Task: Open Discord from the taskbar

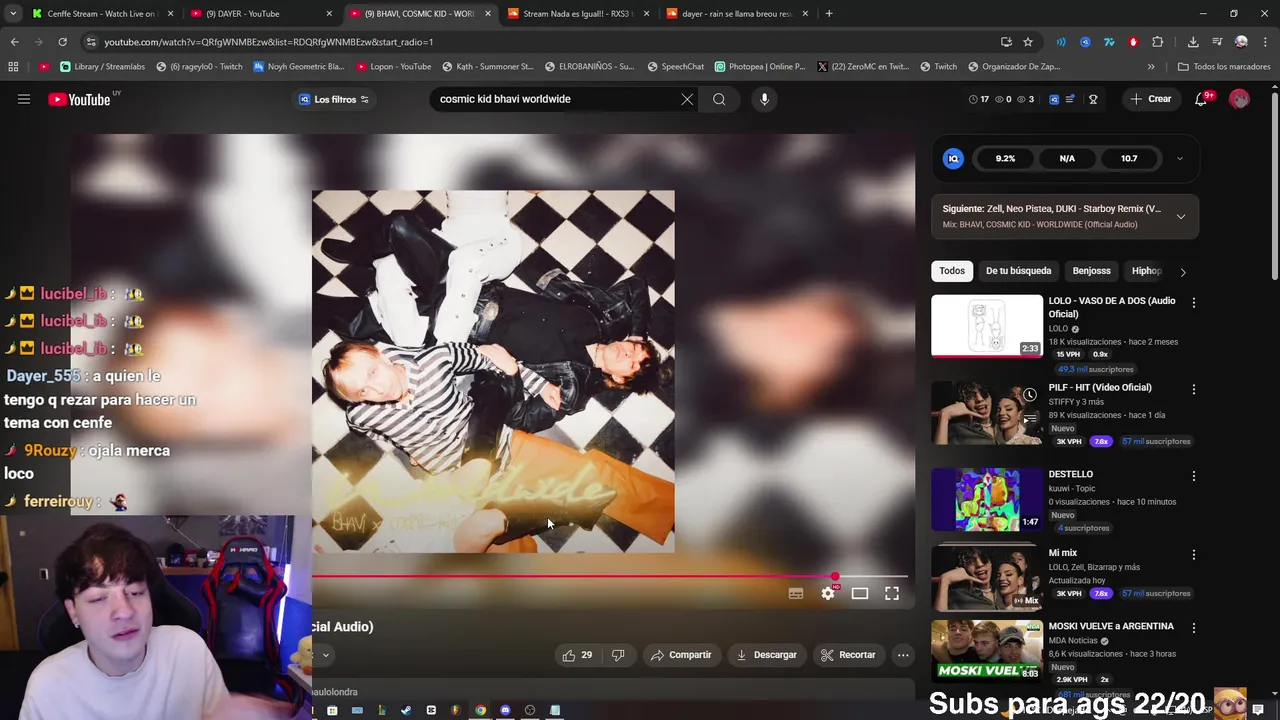Action: (505, 711)
